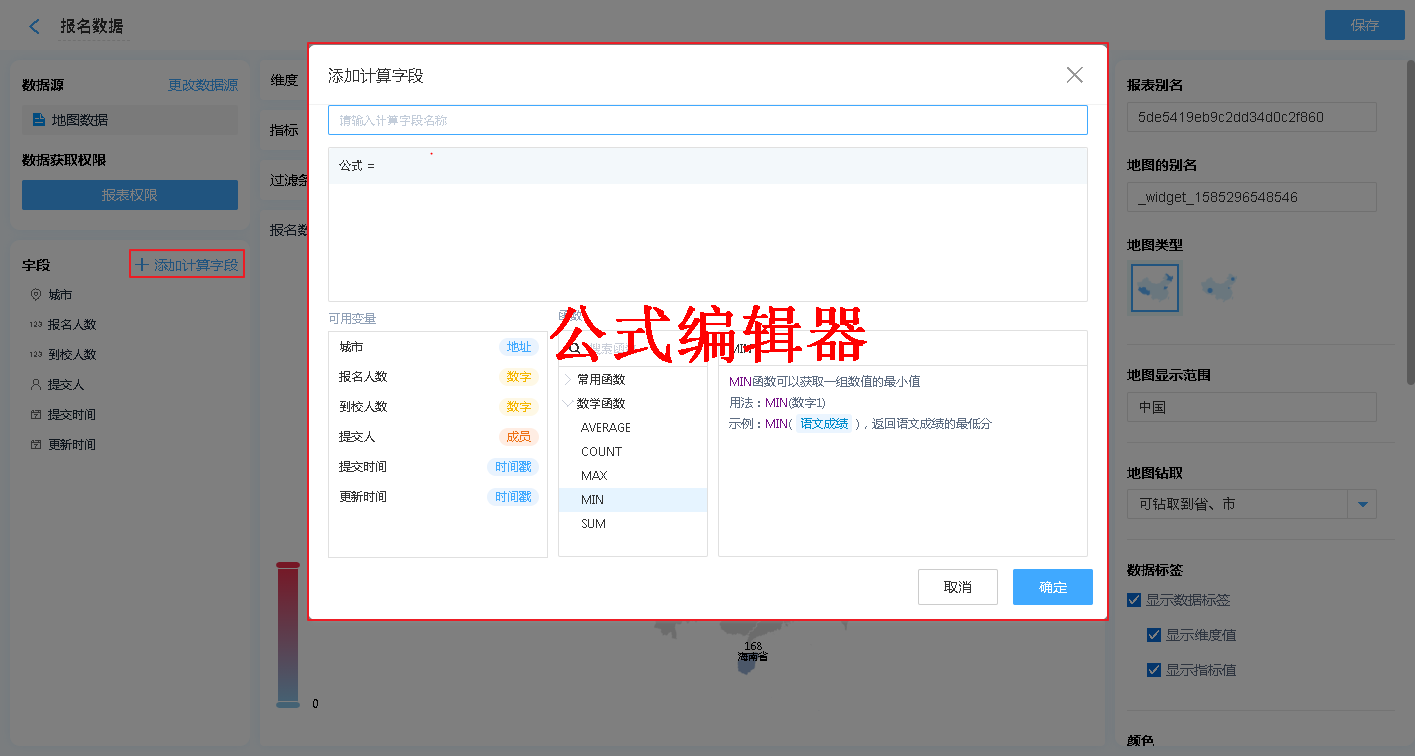Toggle the 显示数据标签 checkbox
This screenshot has height=756, width=1415.
[1134, 600]
